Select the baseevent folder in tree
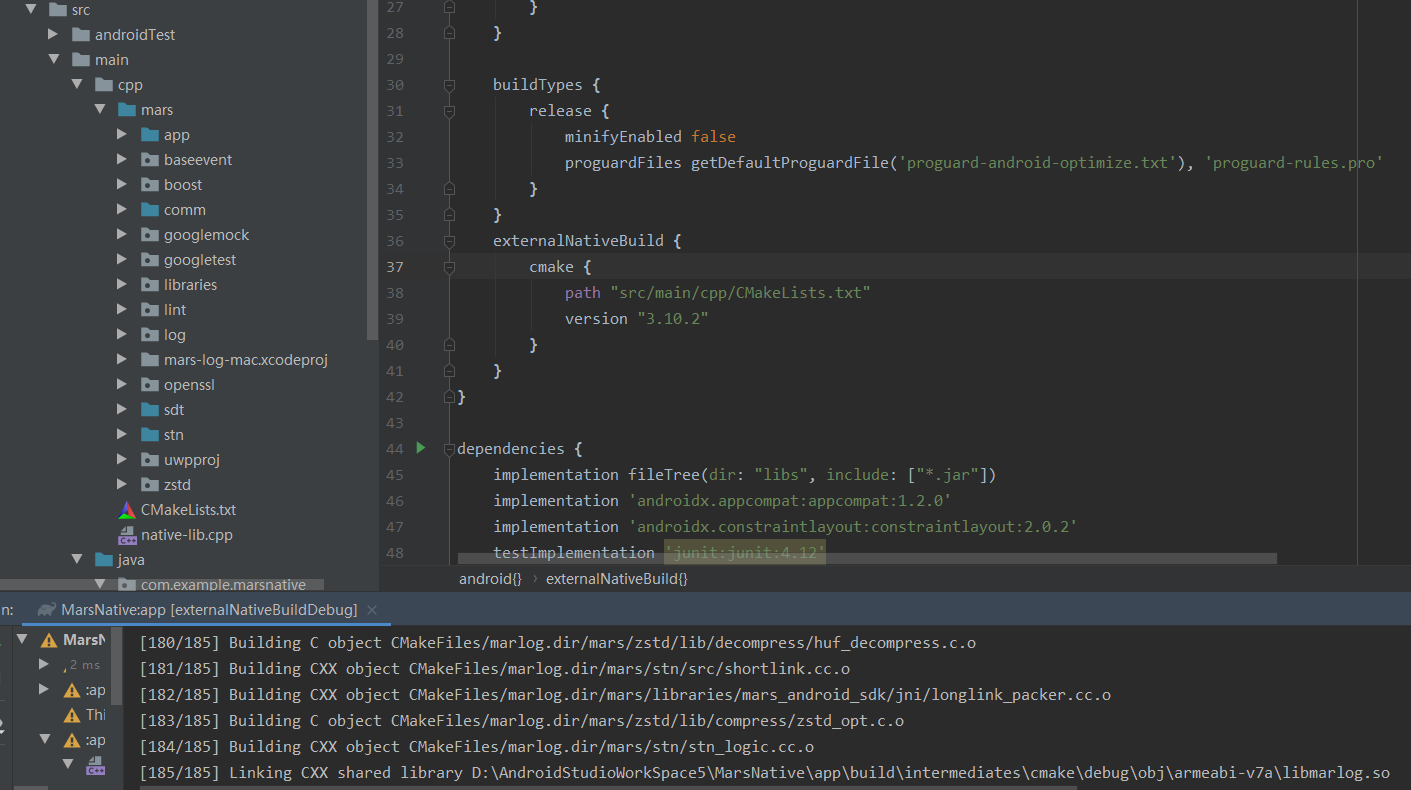Image resolution: width=1411 pixels, height=790 pixels. tap(198, 160)
